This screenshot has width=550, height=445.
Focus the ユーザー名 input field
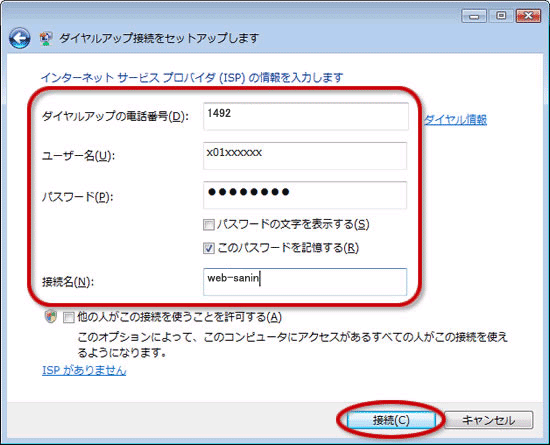tap(305, 156)
